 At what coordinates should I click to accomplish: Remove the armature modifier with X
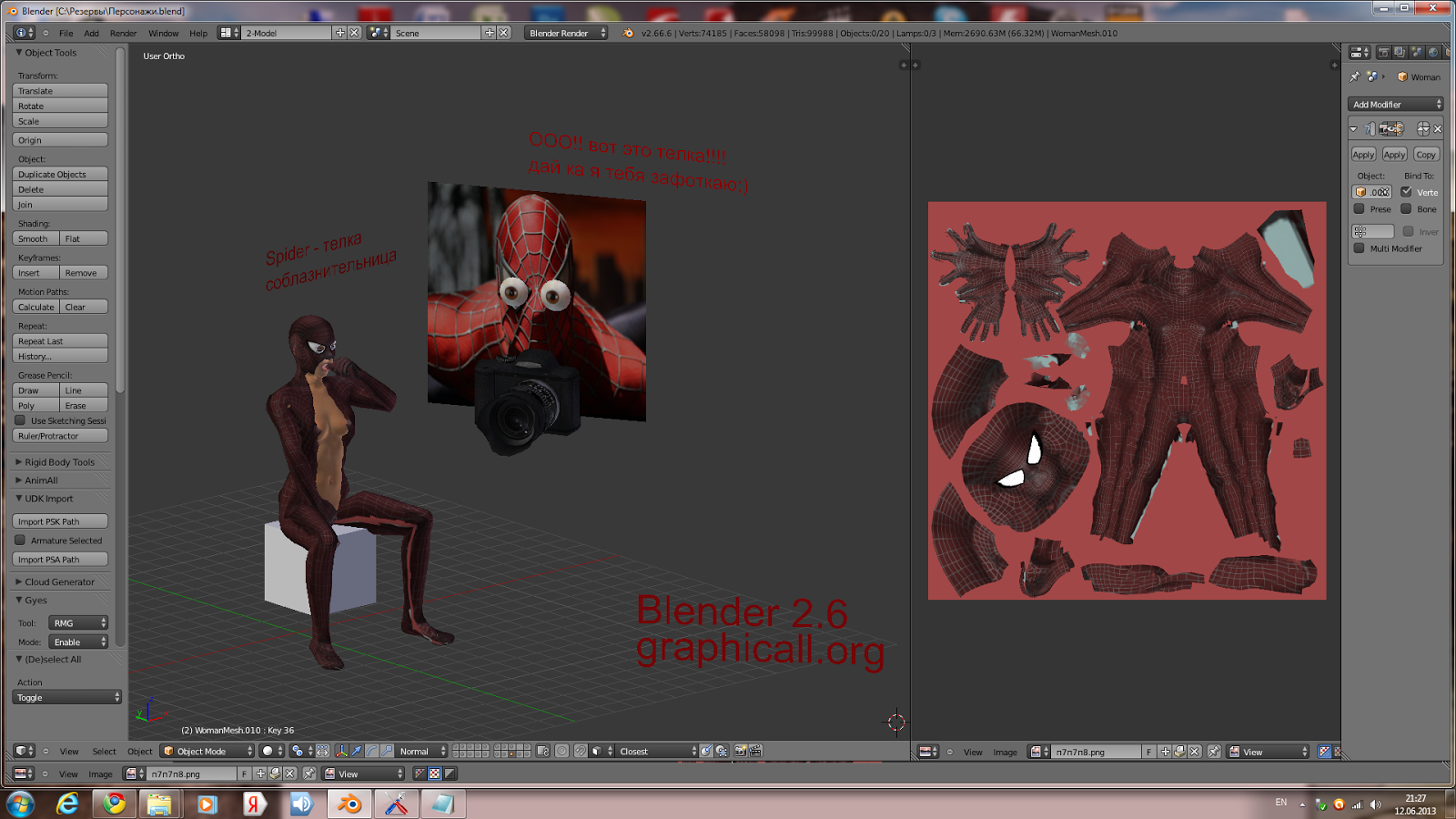tap(1438, 129)
